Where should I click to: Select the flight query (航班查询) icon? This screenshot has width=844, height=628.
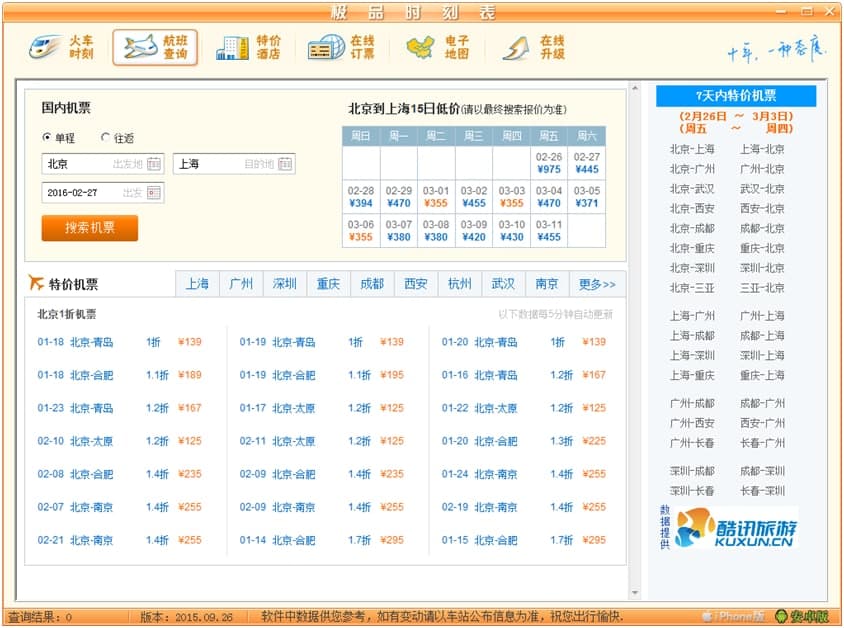tap(155, 47)
